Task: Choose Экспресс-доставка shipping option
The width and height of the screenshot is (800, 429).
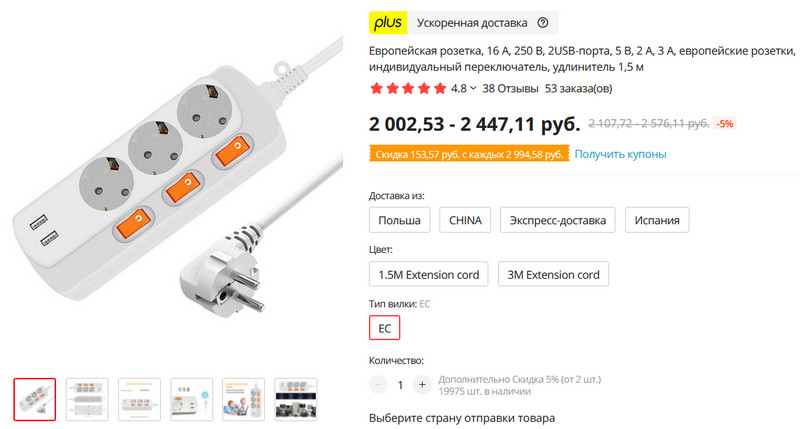Action: point(558,220)
